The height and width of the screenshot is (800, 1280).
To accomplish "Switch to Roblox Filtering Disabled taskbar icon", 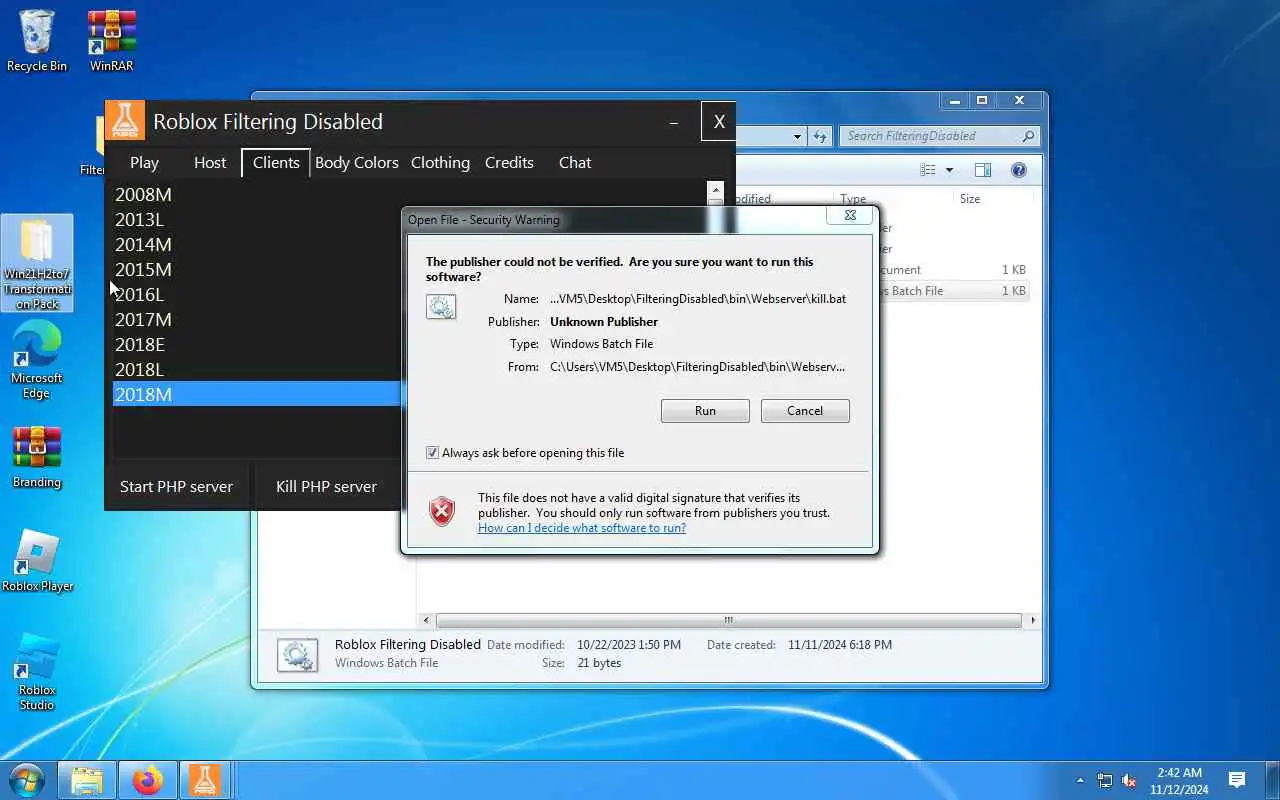I will coord(205,781).
